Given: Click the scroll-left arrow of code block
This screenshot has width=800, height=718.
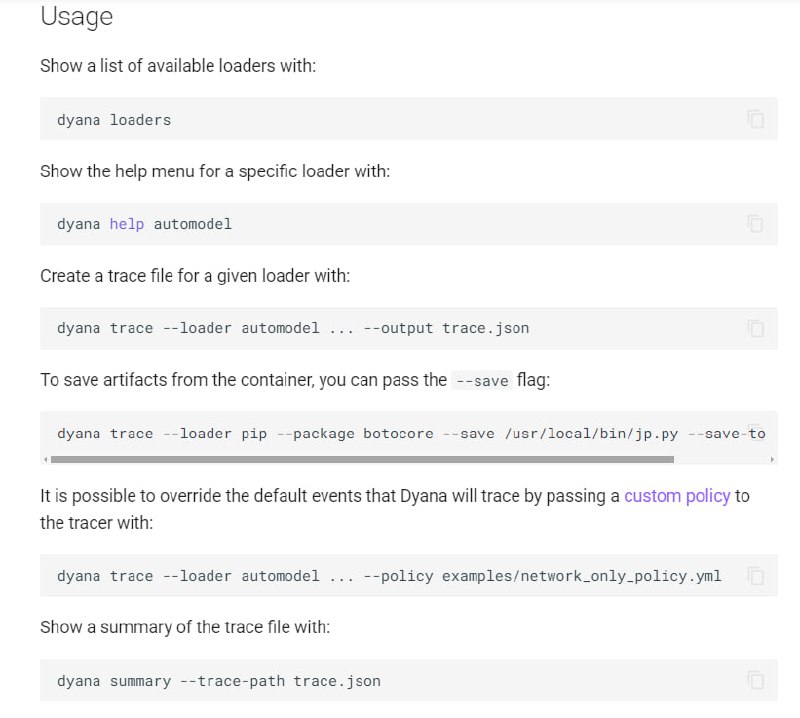Looking at the screenshot, I should point(45,459).
